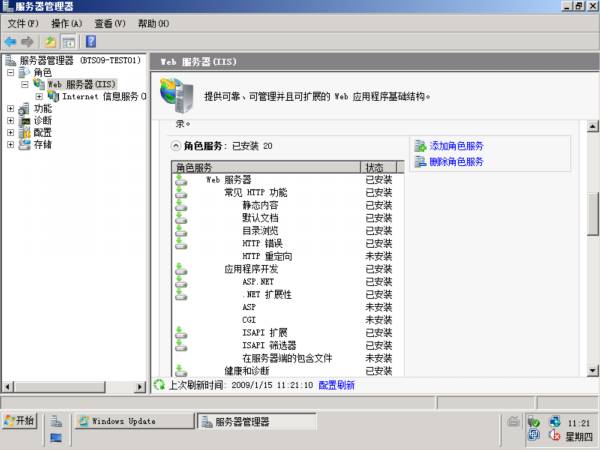Viewport: 600px width, 450px height.
Task: Click the 状态 column header
Action: (378, 167)
